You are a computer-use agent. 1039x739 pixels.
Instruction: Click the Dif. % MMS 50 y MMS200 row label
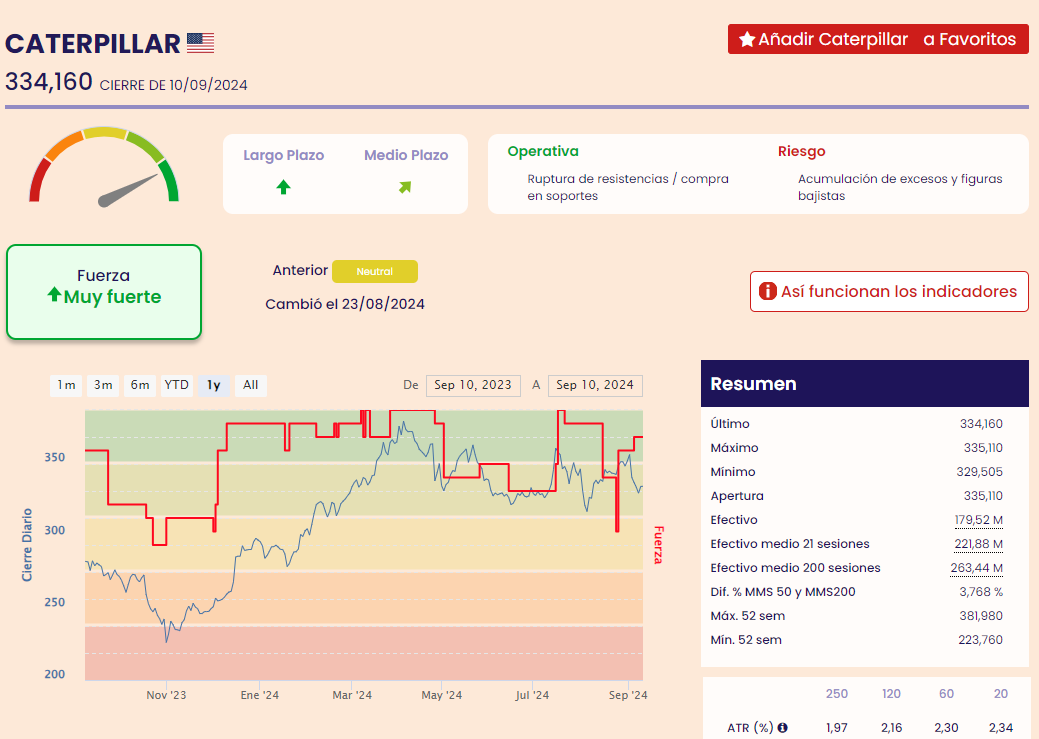783,592
